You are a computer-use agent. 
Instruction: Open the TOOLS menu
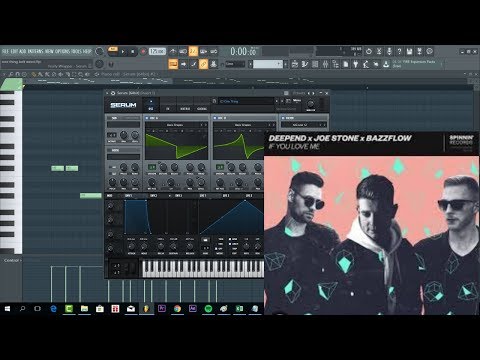click(x=77, y=51)
